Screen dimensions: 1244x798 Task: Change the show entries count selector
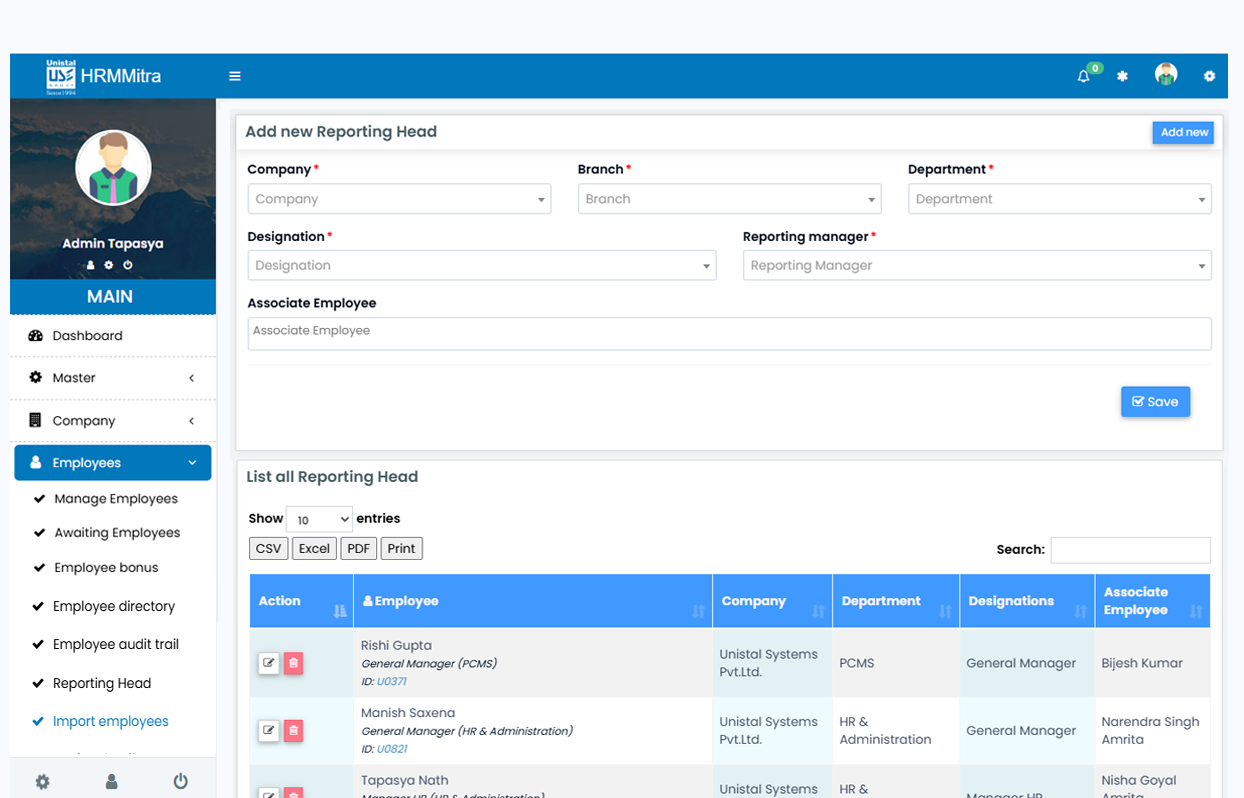click(x=319, y=519)
